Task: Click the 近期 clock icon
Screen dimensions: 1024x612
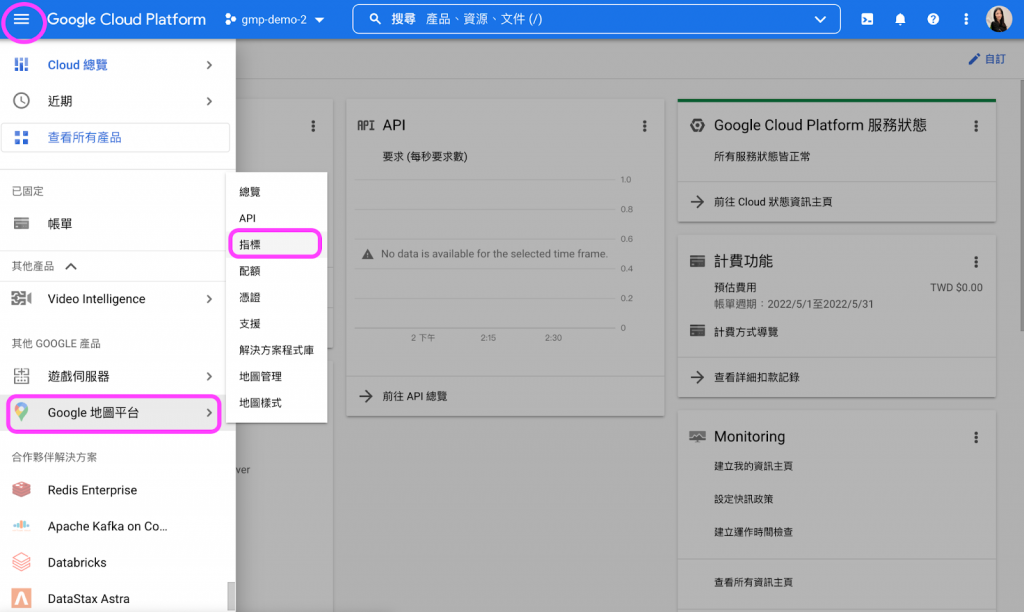Action: tap(22, 101)
